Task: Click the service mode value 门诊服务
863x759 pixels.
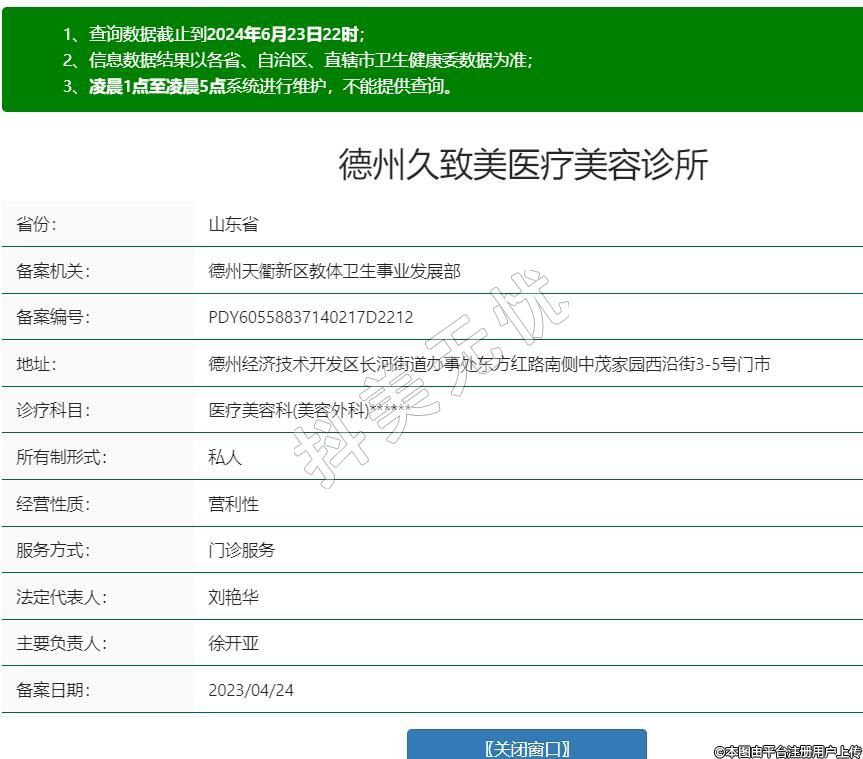Action: pyautogui.click(x=241, y=550)
